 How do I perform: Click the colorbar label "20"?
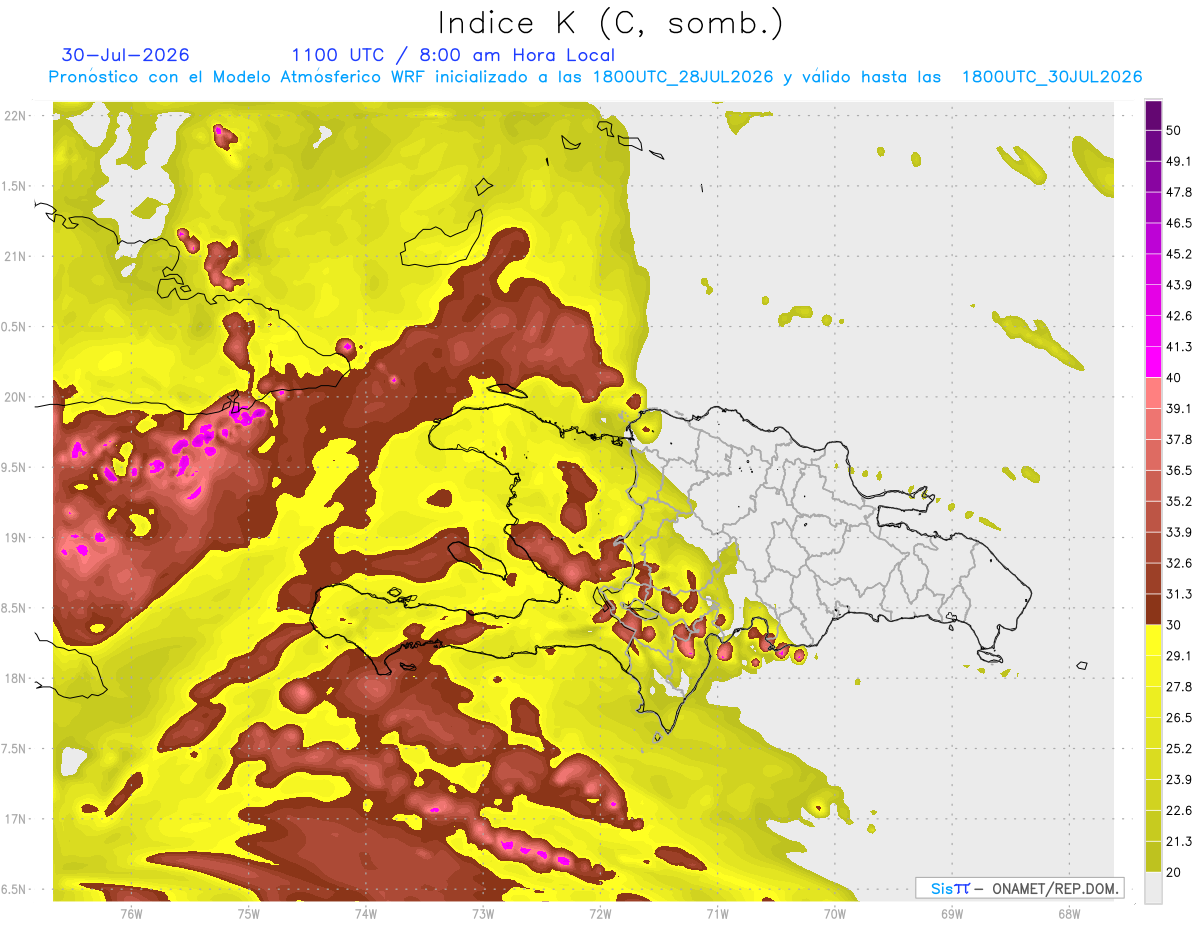(1174, 872)
